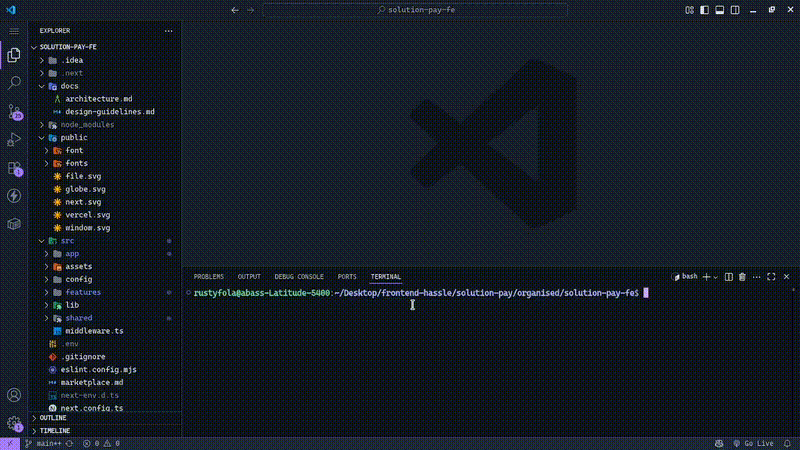Open notifications bell in status bar

click(x=787, y=443)
